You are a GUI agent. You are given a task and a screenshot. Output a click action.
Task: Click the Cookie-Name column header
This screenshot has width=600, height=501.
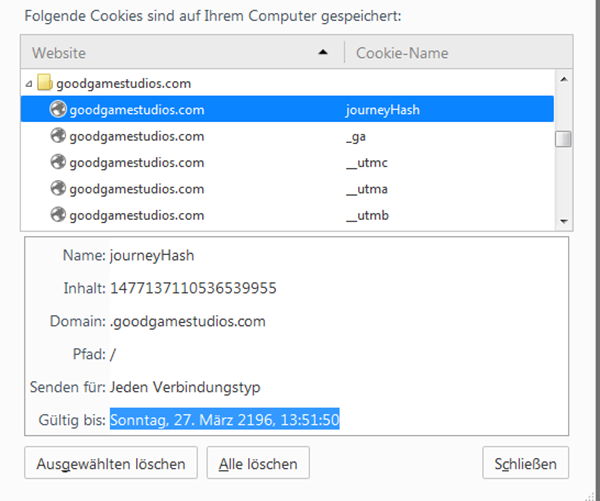(x=458, y=52)
